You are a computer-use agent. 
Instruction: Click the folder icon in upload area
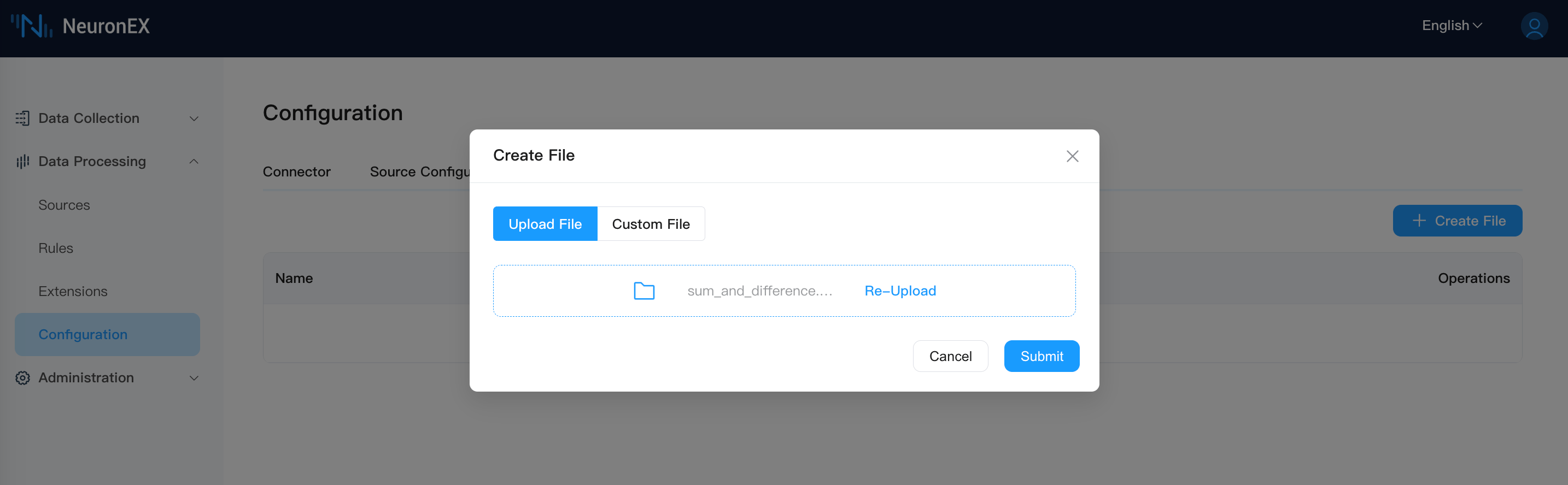click(x=643, y=291)
